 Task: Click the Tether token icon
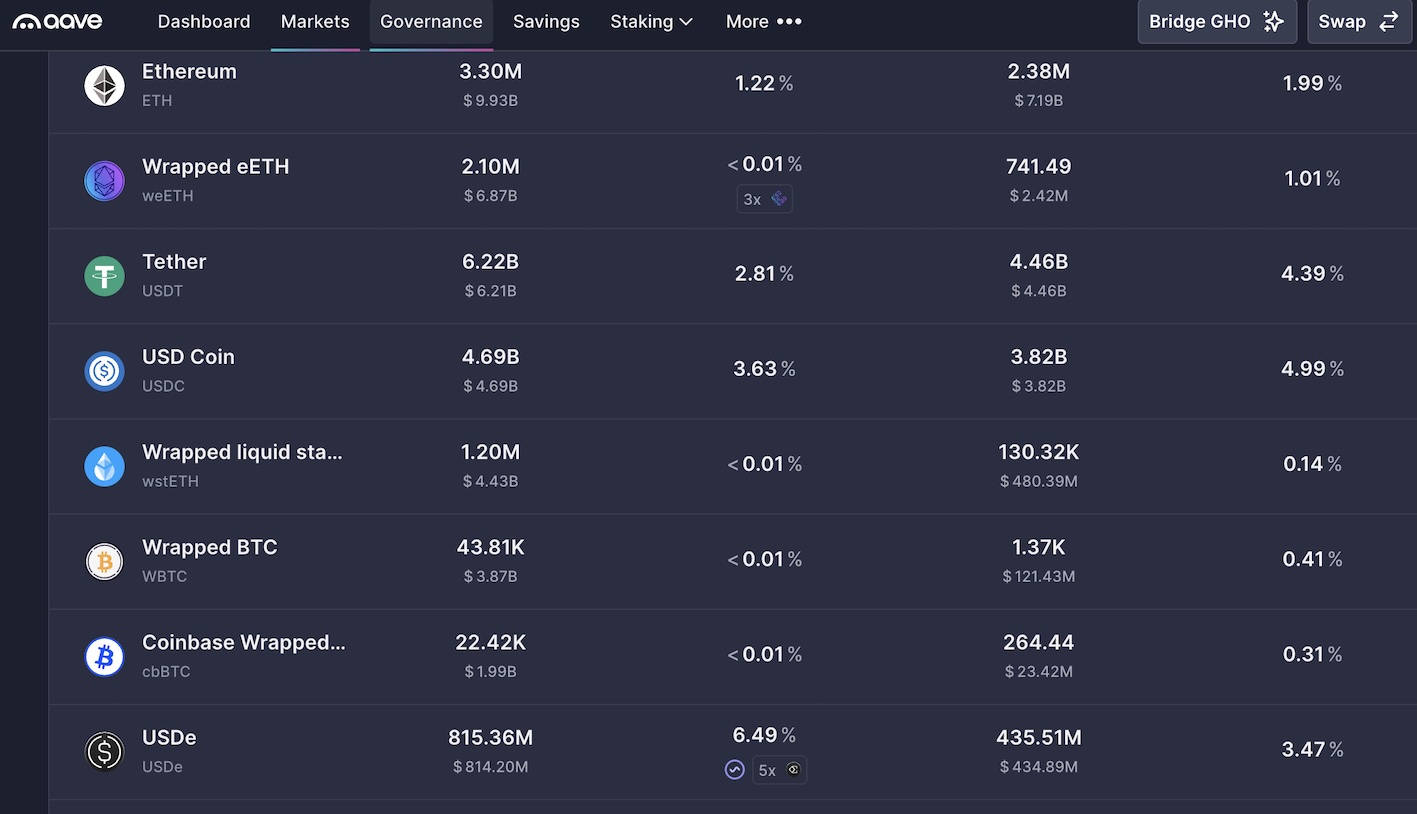coord(104,276)
